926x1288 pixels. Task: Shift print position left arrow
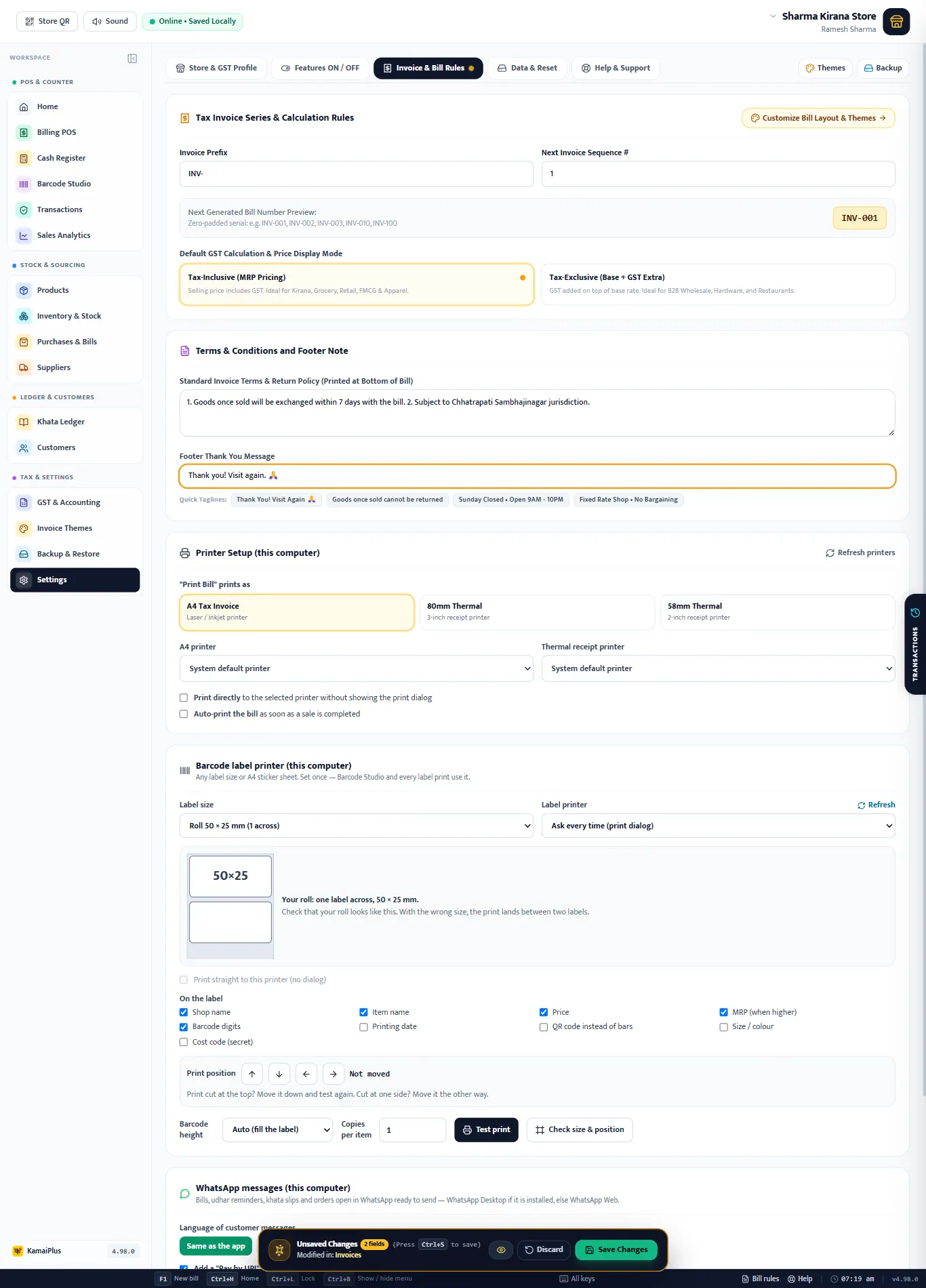tap(306, 1074)
